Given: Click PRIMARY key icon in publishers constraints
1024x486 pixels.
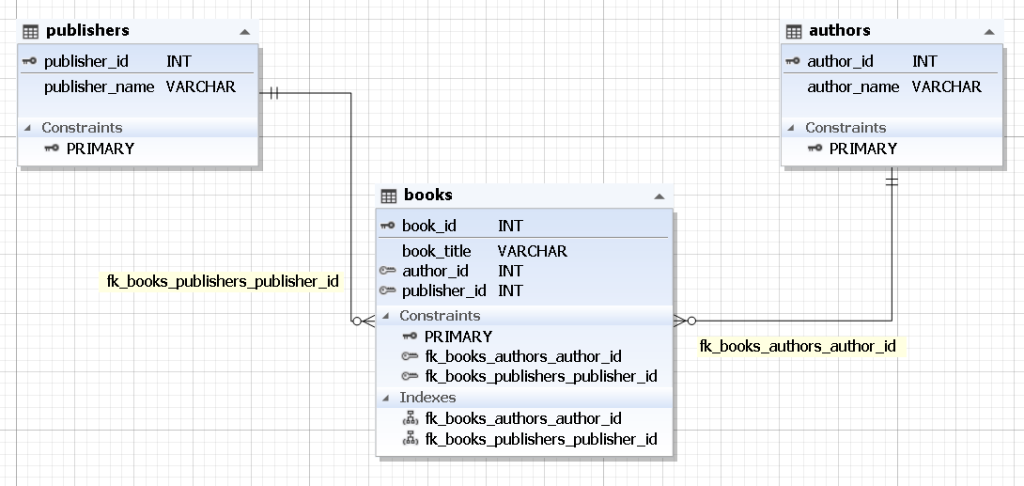Looking at the screenshot, I should [52, 148].
